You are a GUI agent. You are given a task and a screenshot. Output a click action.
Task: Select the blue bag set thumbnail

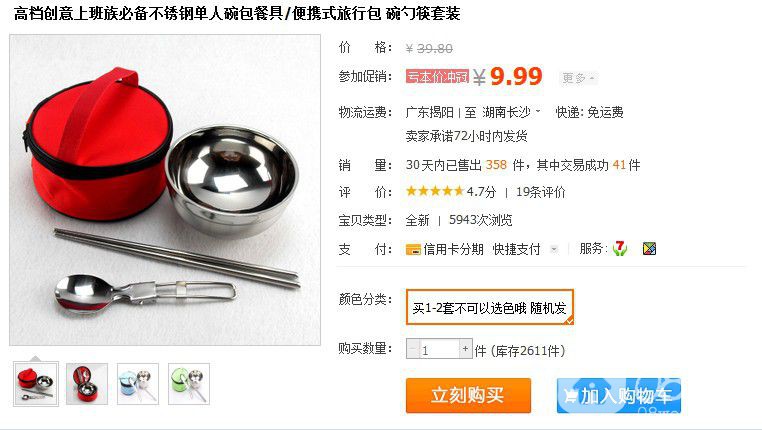[x=138, y=384]
